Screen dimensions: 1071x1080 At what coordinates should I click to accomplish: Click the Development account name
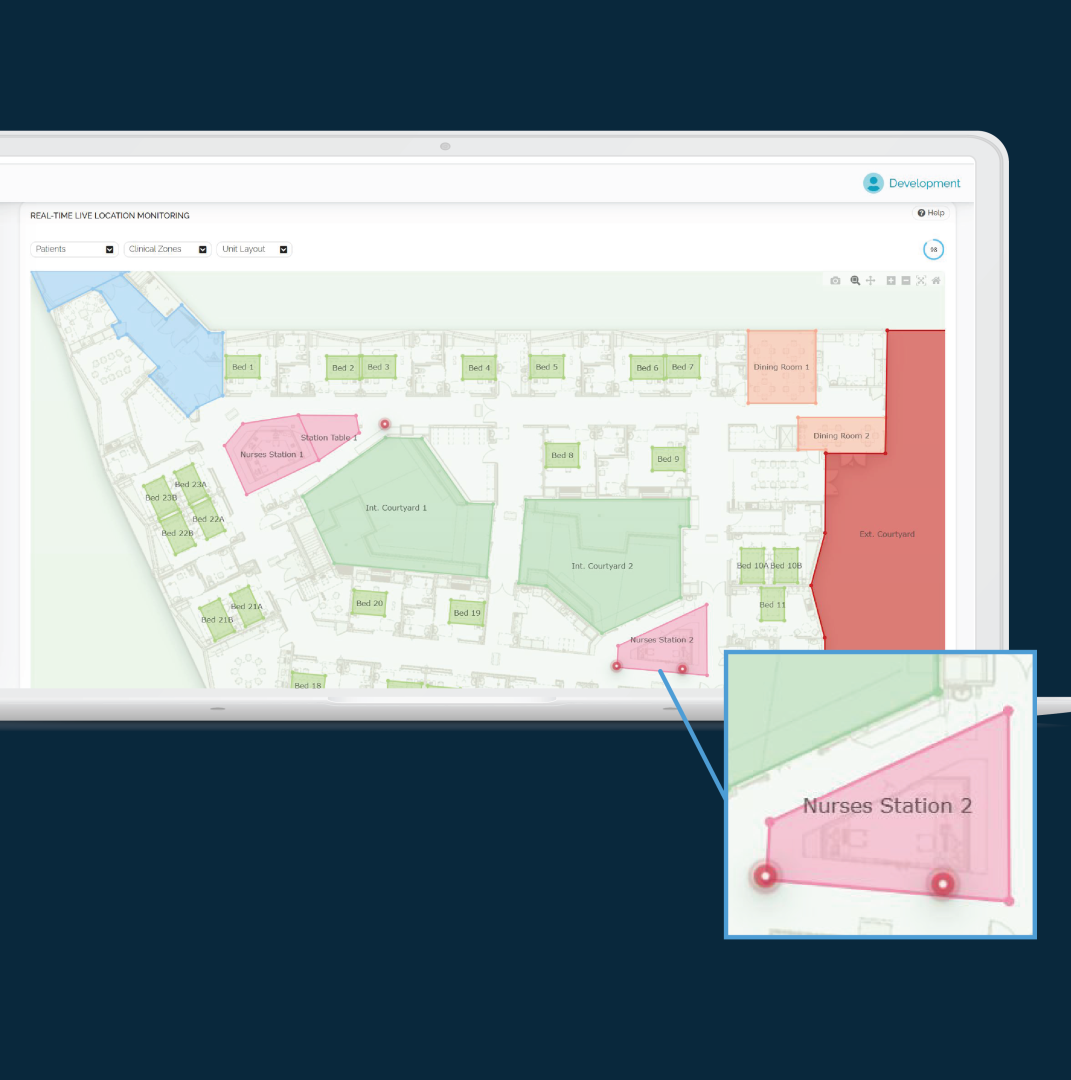point(924,183)
